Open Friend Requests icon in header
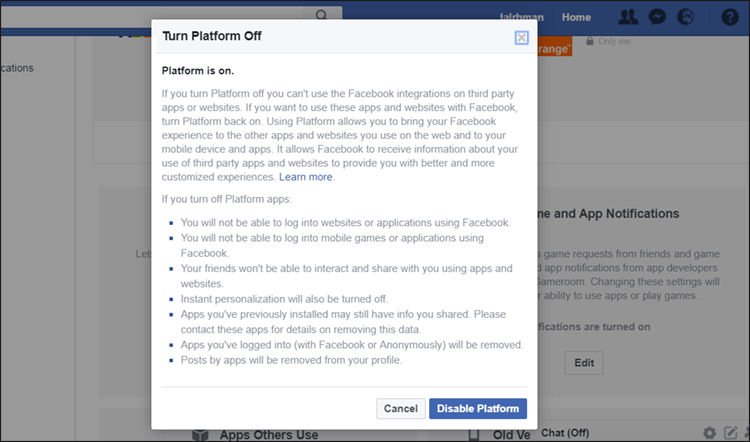 coord(628,17)
